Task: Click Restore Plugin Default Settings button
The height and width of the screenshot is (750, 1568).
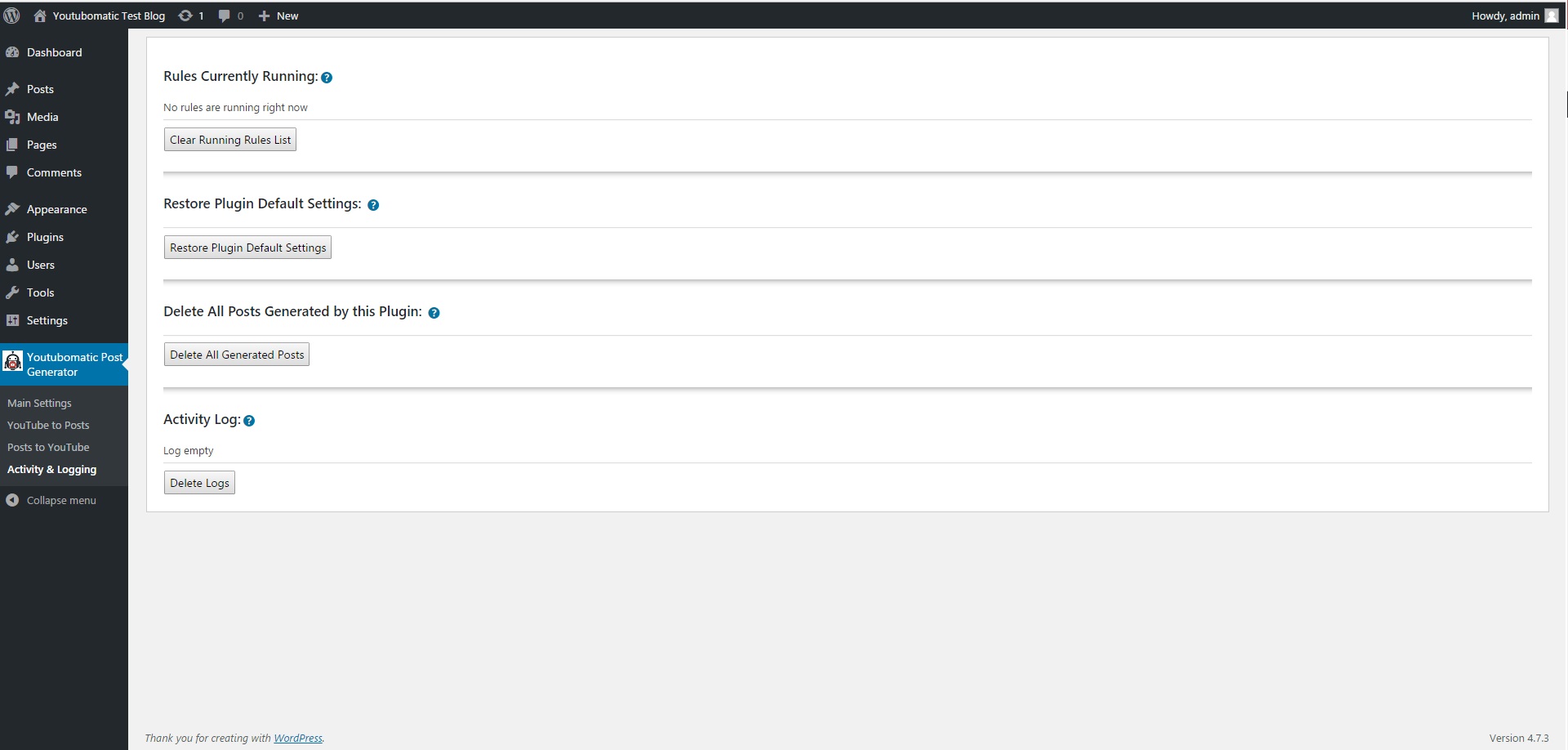Action: (x=247, y=248)
